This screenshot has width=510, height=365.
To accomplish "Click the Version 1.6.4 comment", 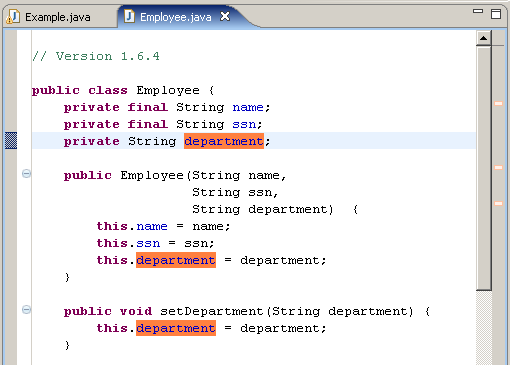I will [96, 56].
